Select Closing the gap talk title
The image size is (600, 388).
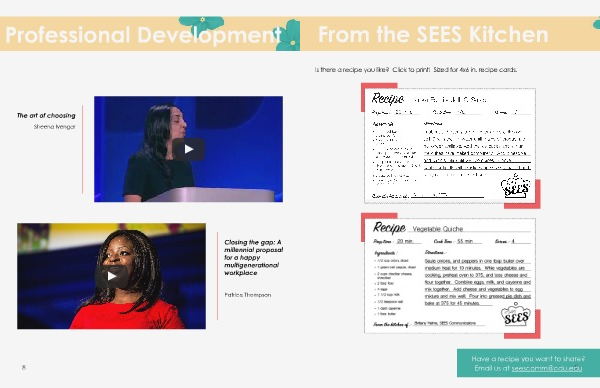(253, 257)
